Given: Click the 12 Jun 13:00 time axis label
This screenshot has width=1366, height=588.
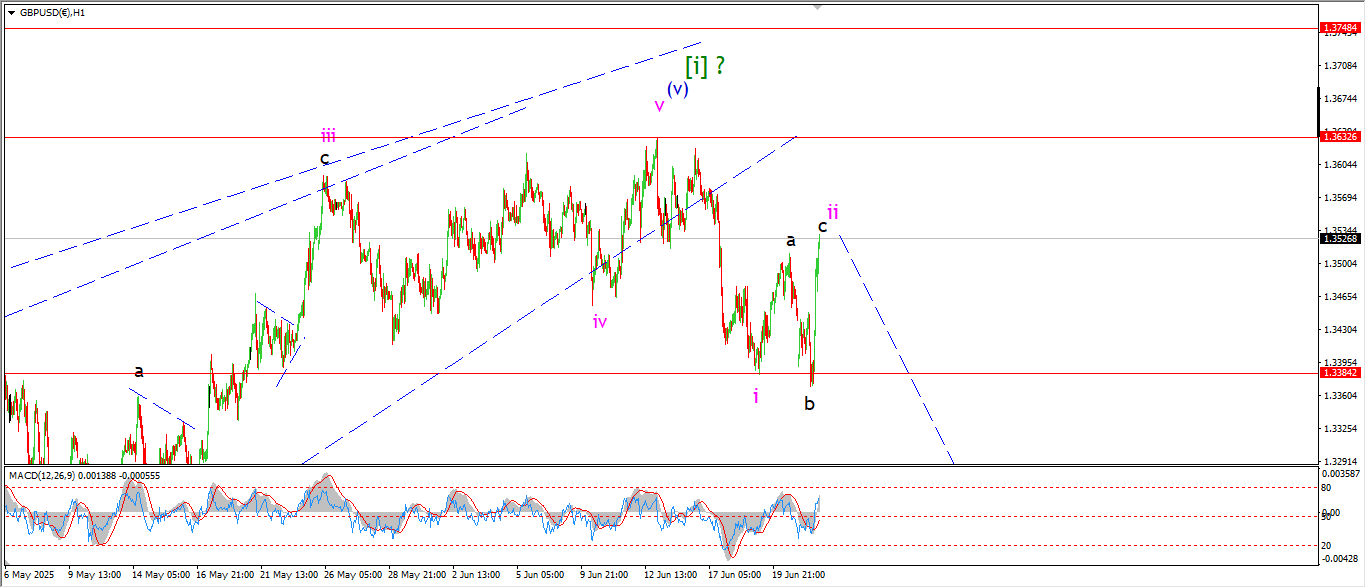Looking at the screenshot, I should click(670, 575).
